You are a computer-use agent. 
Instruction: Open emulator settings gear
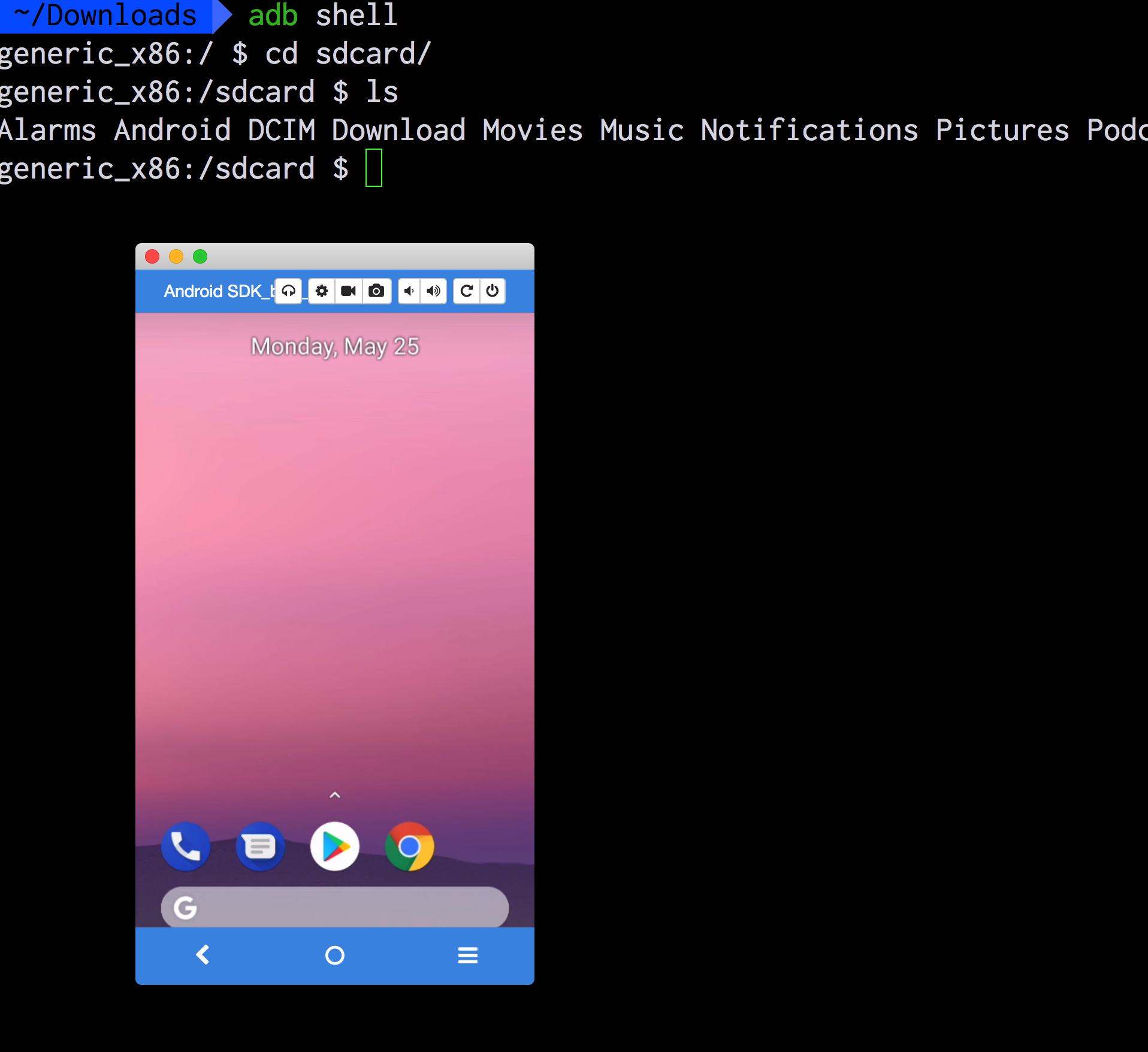click(x=322, y=291)
